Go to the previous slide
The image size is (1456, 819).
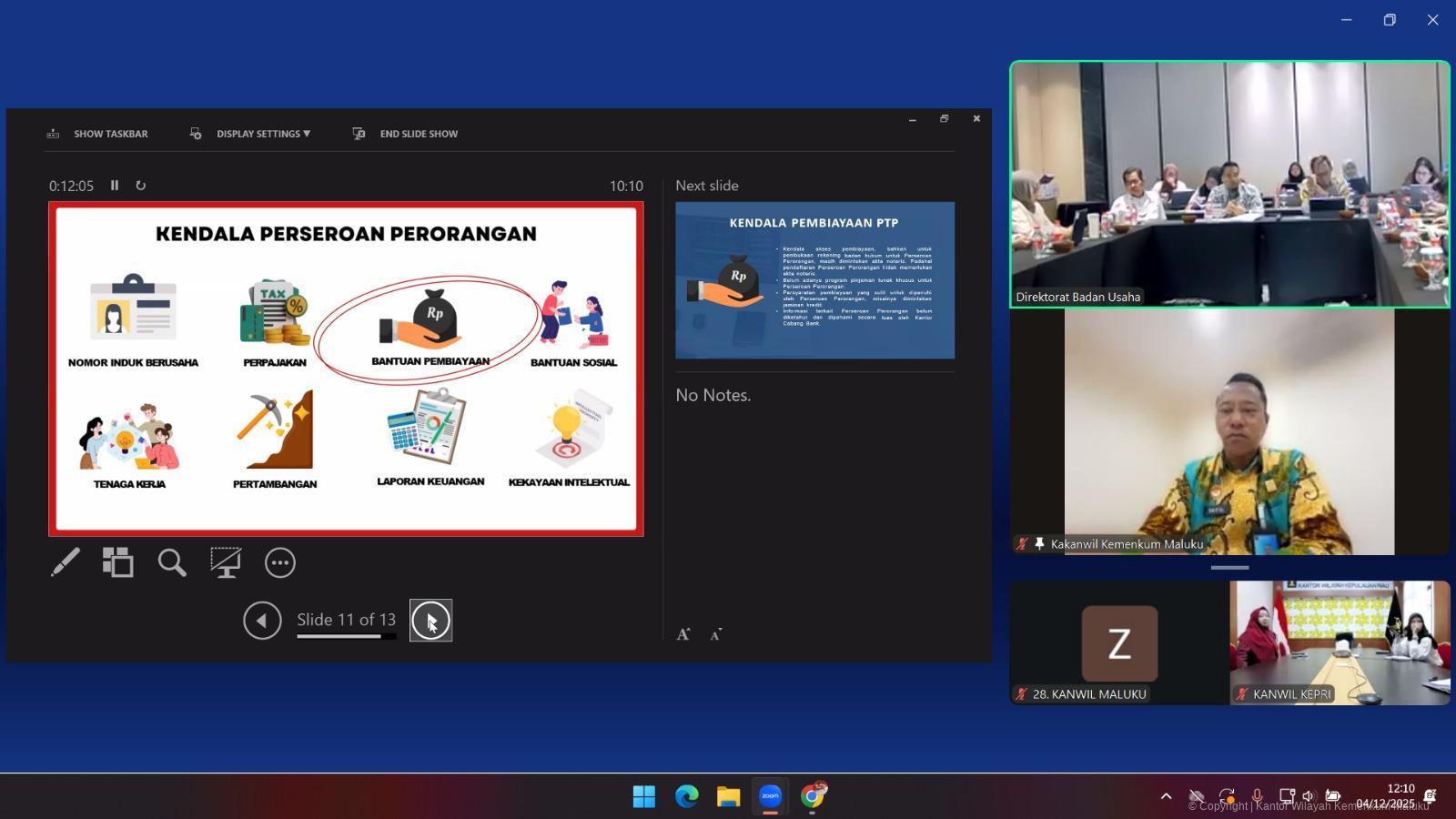[262, 621]
